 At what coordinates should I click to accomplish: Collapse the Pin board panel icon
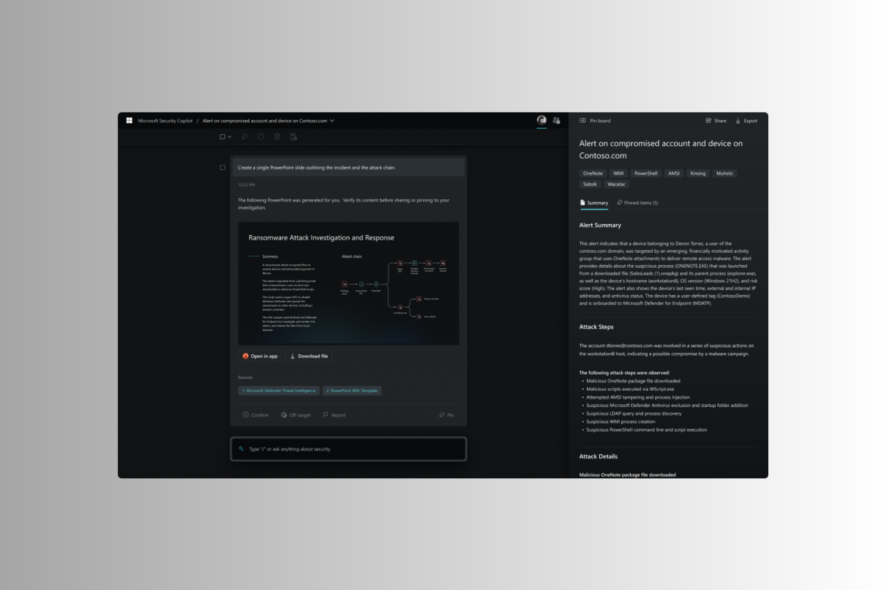point(583,120)
